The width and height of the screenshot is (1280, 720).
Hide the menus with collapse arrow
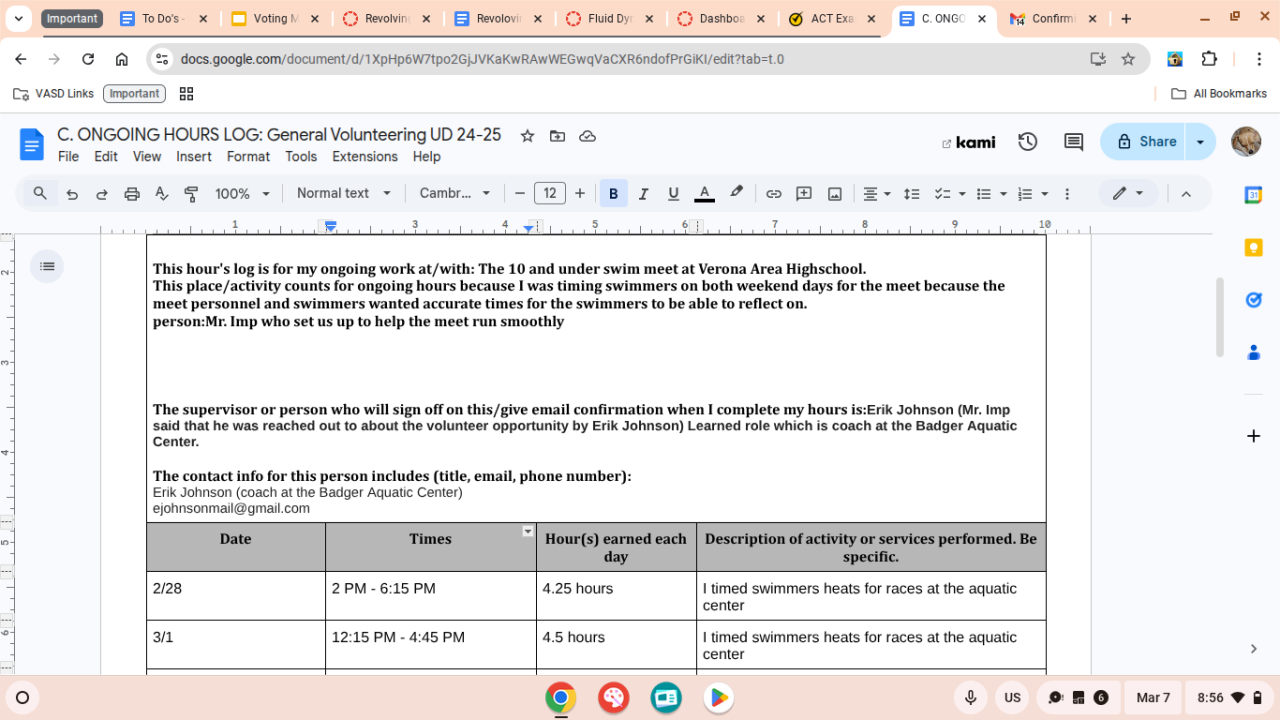point(1186,194)
